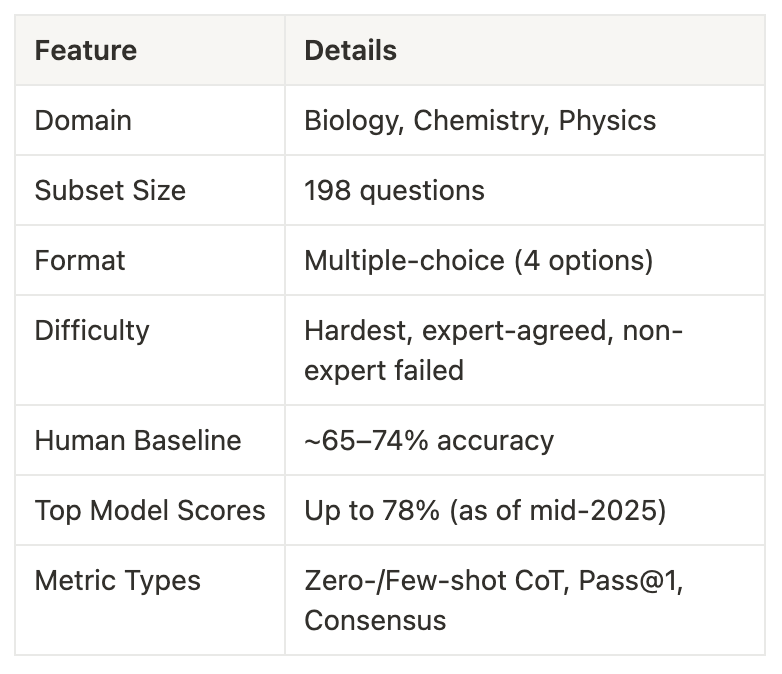Click the "Feature" column header
Screen dimensions: 782x674
click(x=85, y=51)
